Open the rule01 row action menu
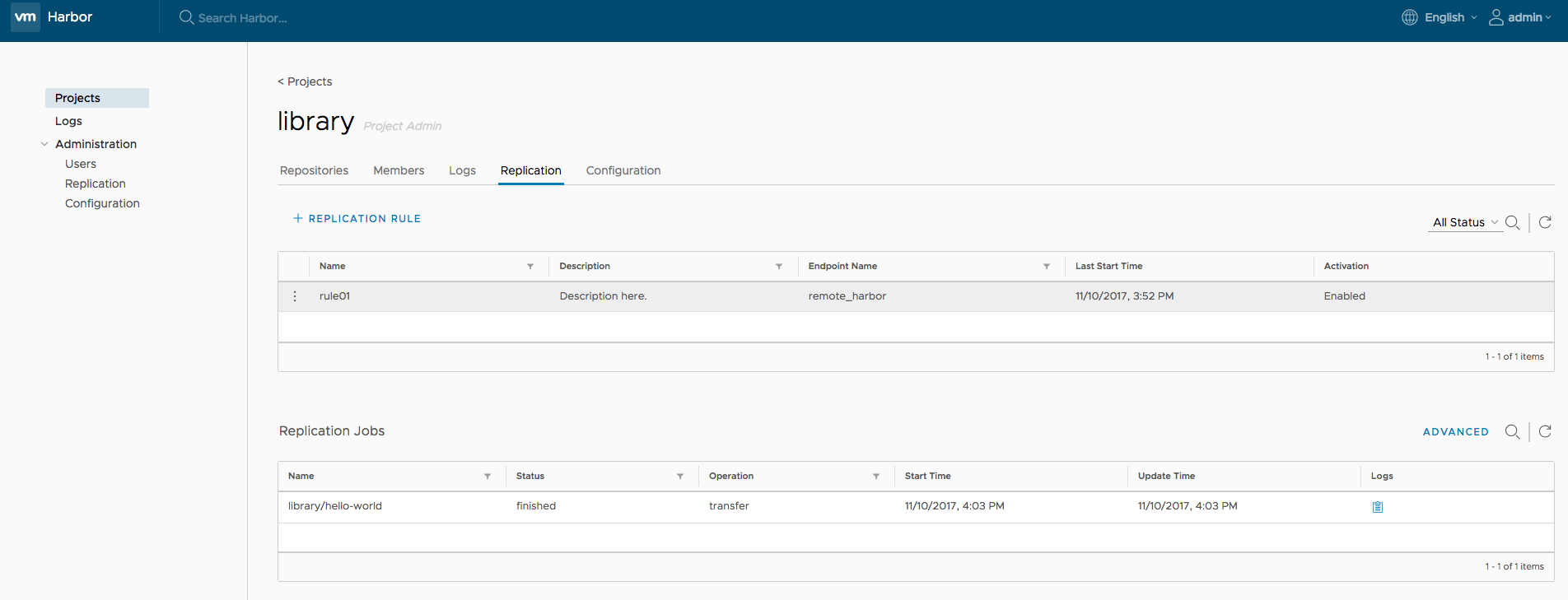The image size is (1568, 600). [x=295, y=296]
